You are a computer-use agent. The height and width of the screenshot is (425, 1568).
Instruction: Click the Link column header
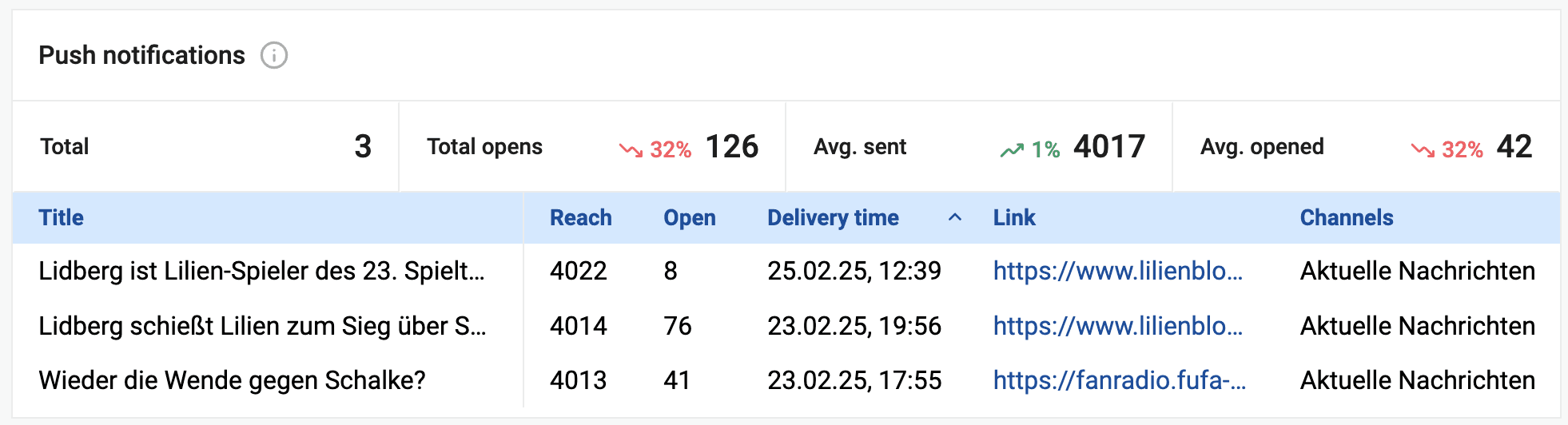(1014, 217)
